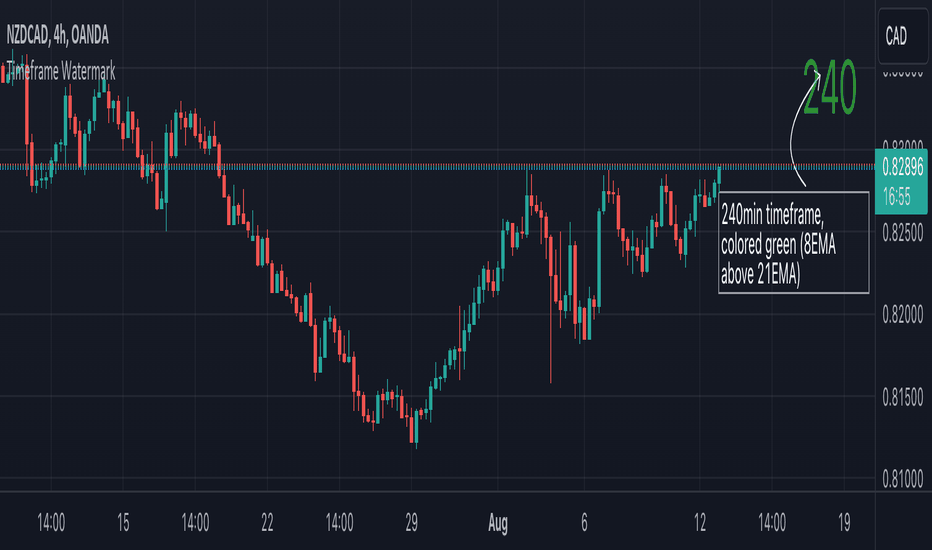Click the 0.82500 price axis label

point(902,233)
